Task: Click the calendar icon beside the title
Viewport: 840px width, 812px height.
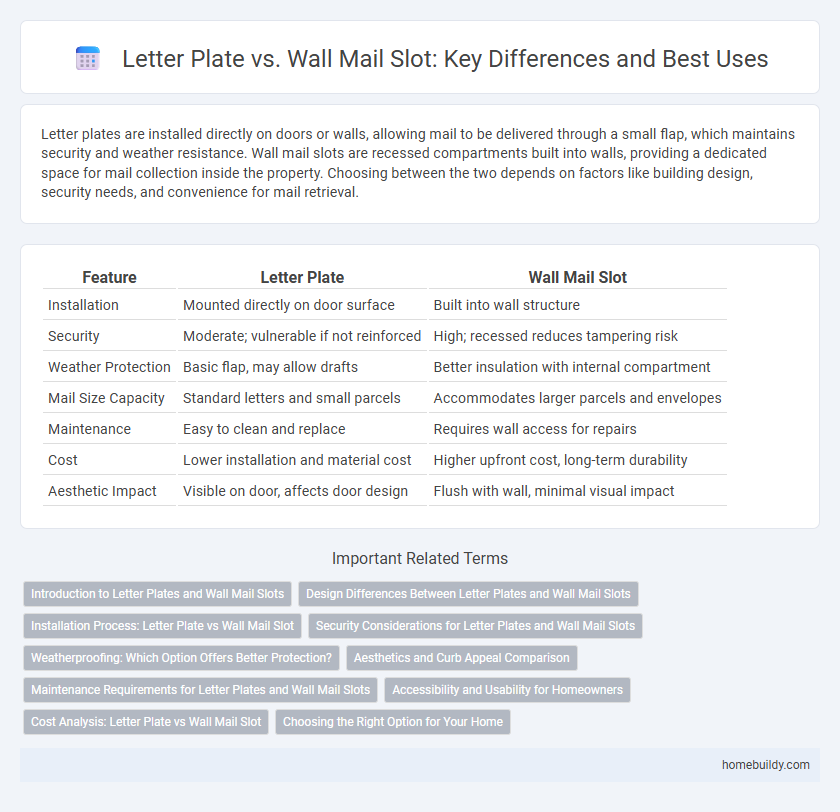Action: pyautogui.click(x=87, y=58)
